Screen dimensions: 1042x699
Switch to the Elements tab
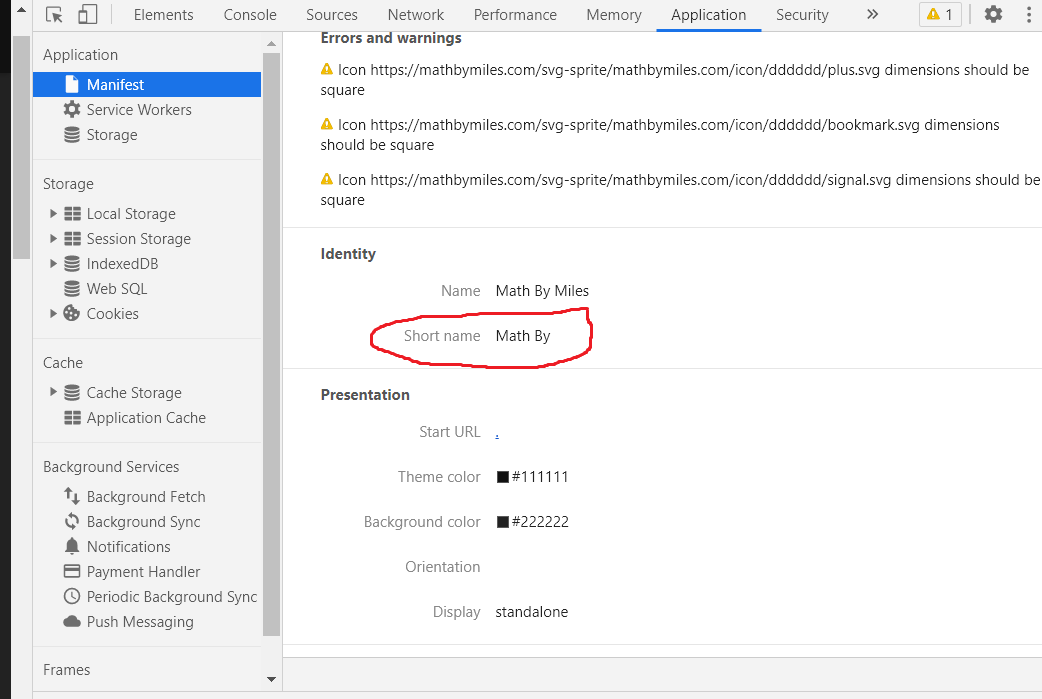163,15
